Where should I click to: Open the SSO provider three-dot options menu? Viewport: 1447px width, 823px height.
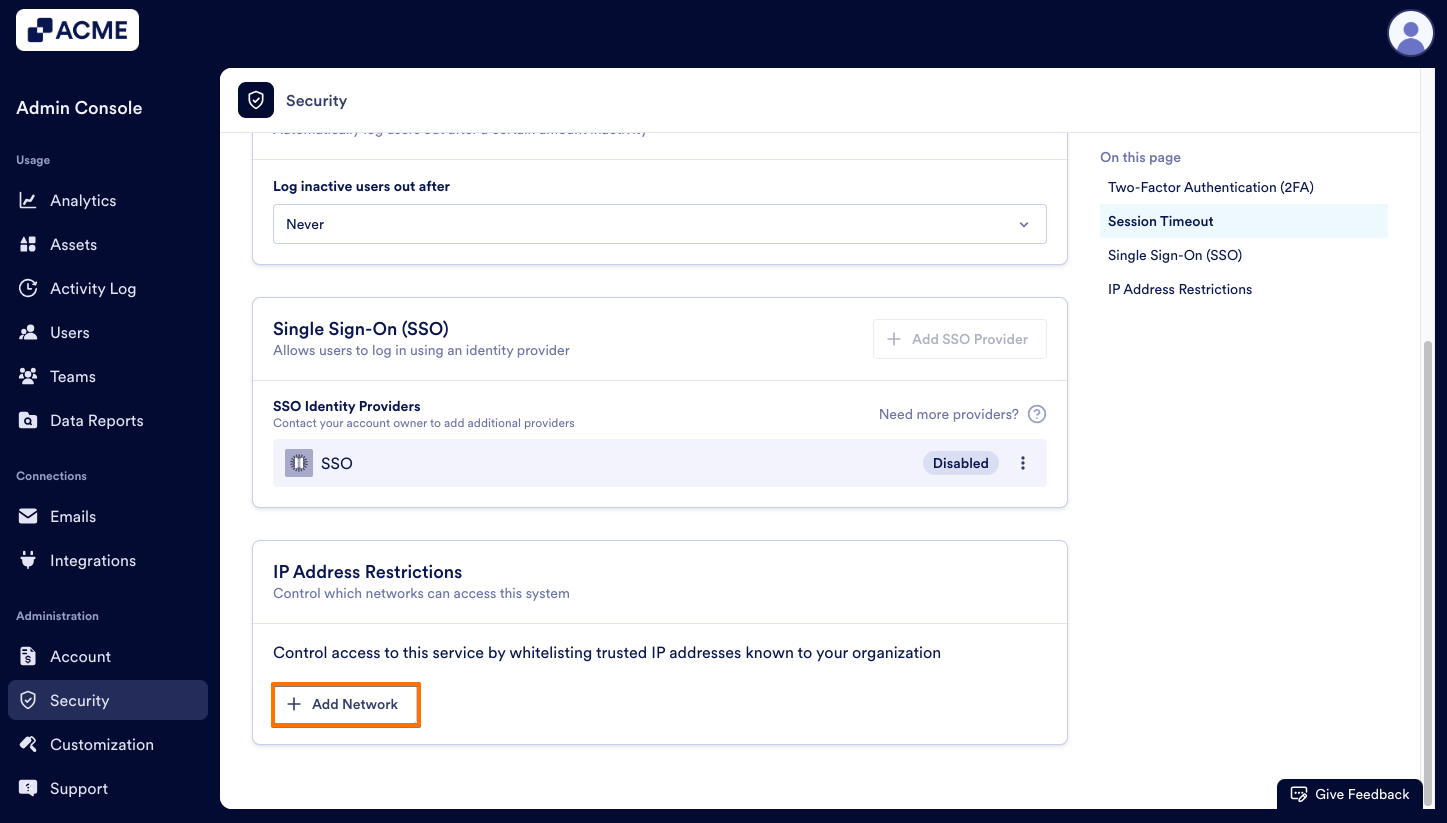coord(1022,463)
